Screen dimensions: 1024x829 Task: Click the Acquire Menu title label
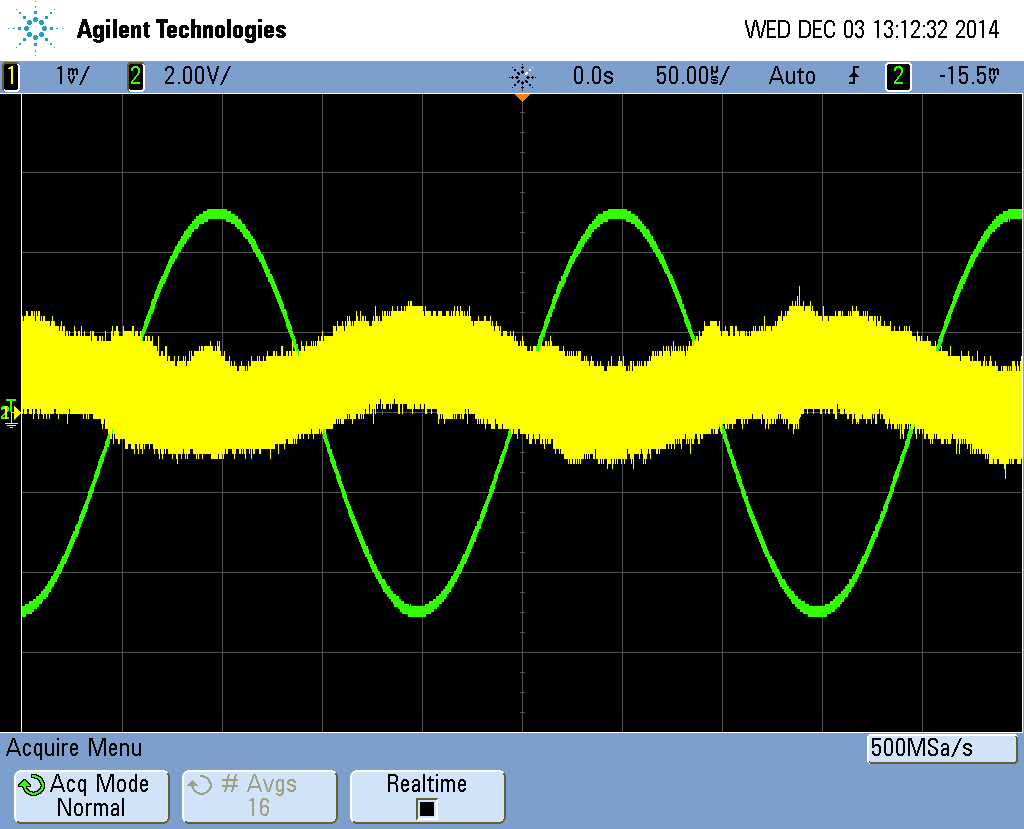(x=75, y=748)
